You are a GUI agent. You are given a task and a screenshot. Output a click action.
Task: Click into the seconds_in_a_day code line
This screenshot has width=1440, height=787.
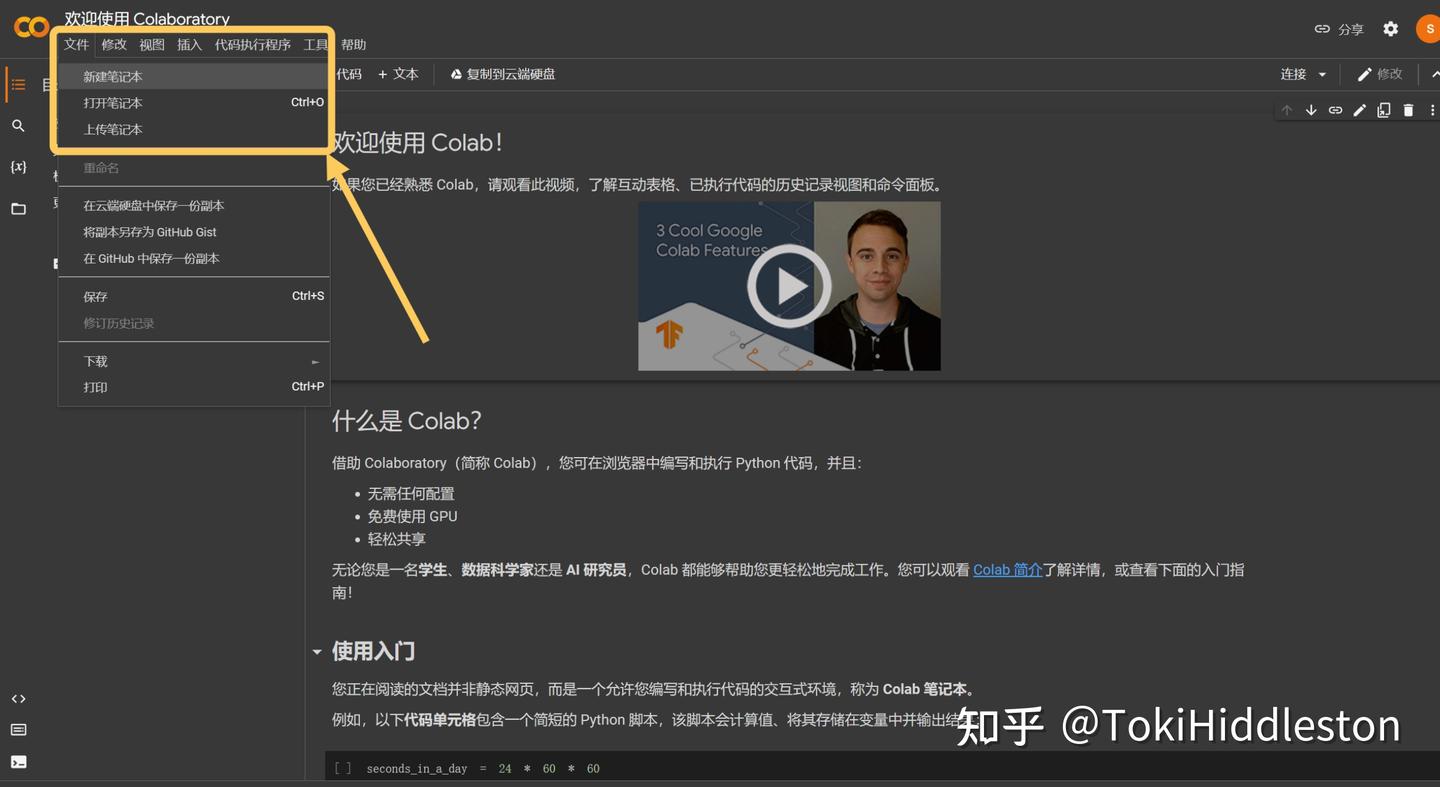click(483, 768)
